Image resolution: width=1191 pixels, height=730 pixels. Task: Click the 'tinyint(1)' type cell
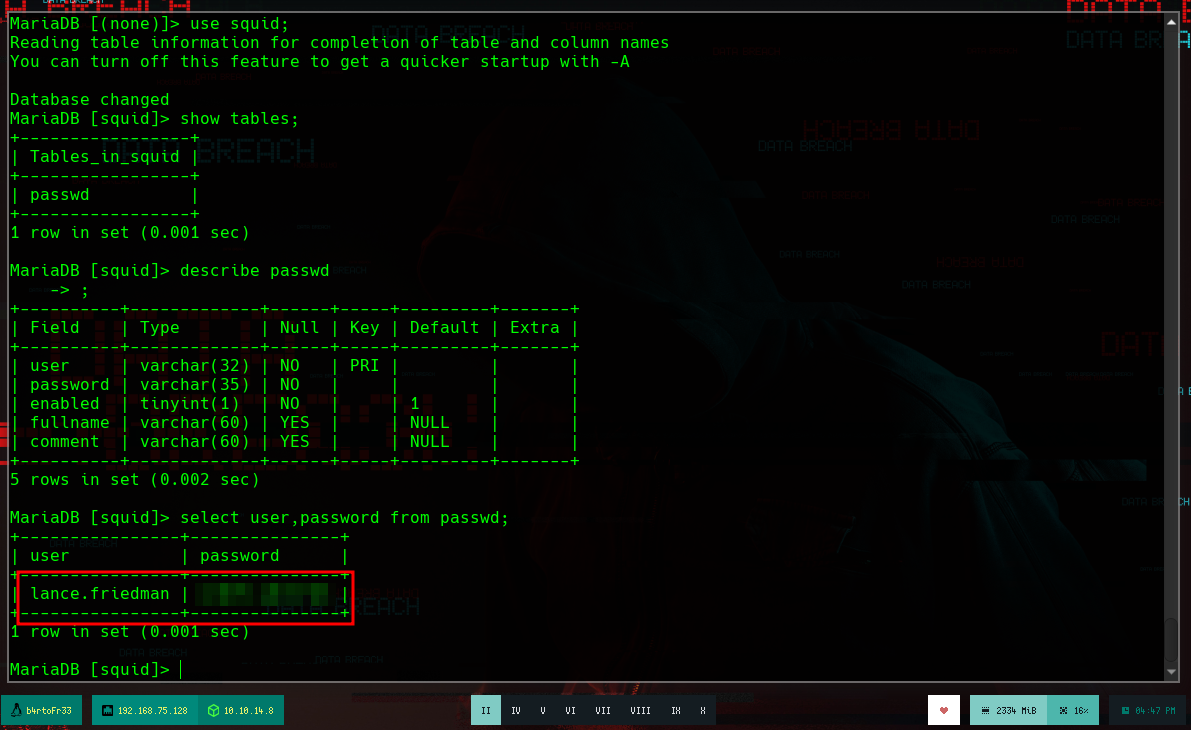189,403
